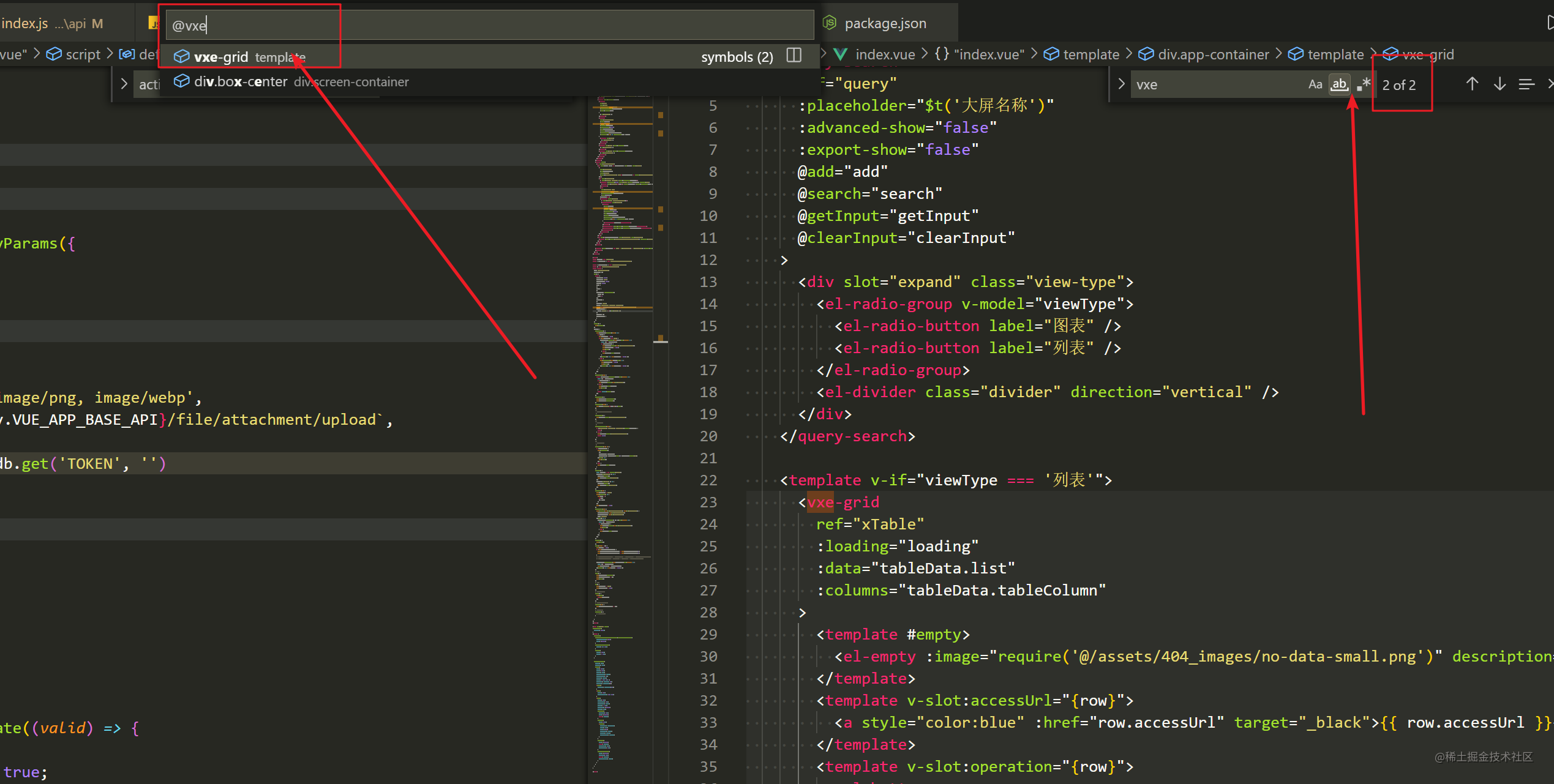Screen dimensions: 1554x784
Task: Click the vxe-grid symbol cube icon
Action: [181, 56]
